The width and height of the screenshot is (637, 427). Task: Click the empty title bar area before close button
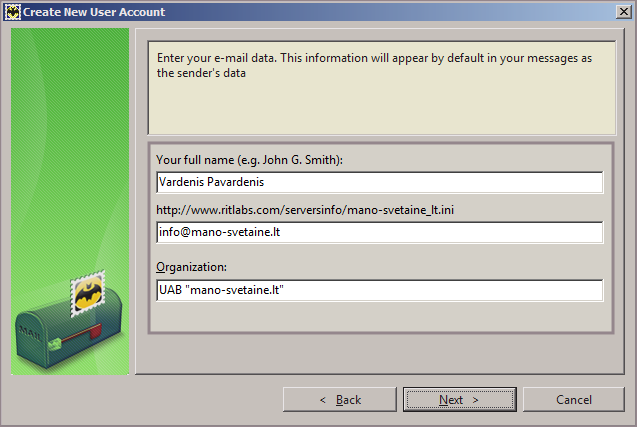400,12
